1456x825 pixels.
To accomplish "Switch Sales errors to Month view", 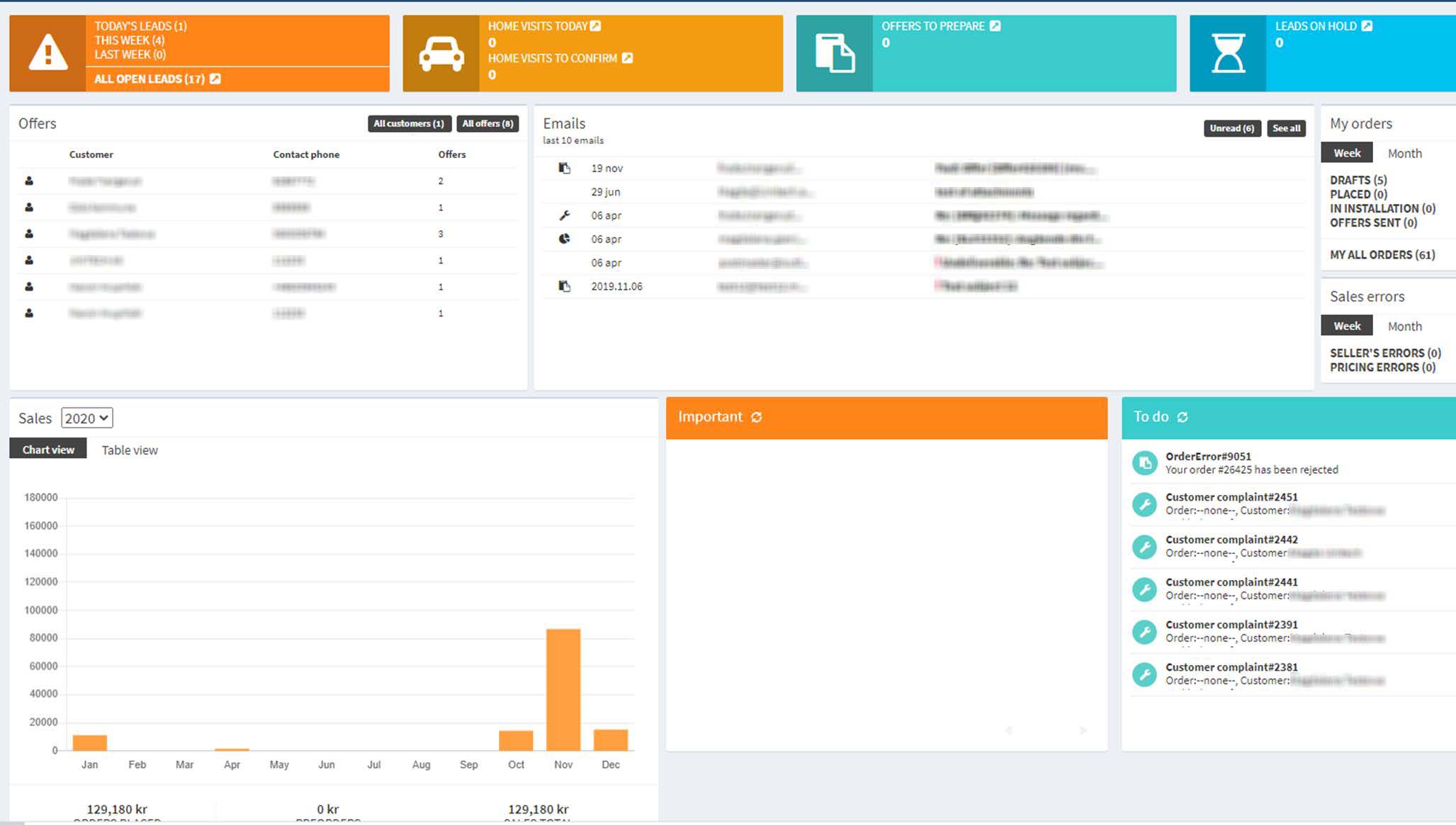I will pos(1404,326).
